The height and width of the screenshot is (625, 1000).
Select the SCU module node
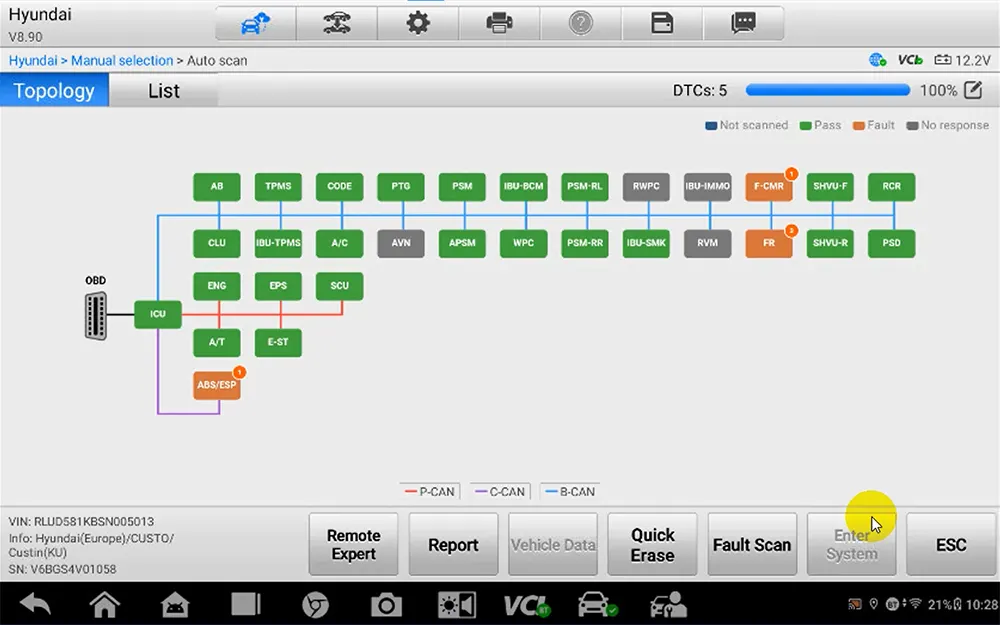(x=339, y=286)
